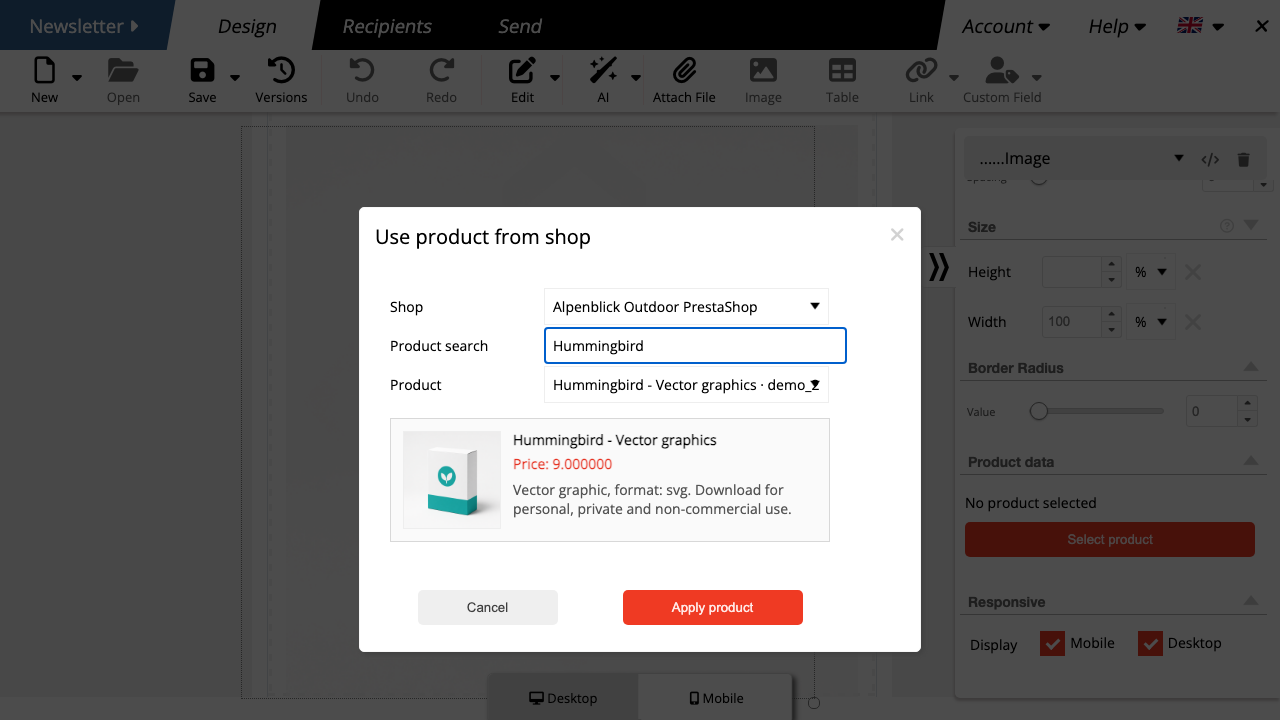The image size is (1280, 720).
Task: Click the Border Radius slider handle
Action: 1039,411
